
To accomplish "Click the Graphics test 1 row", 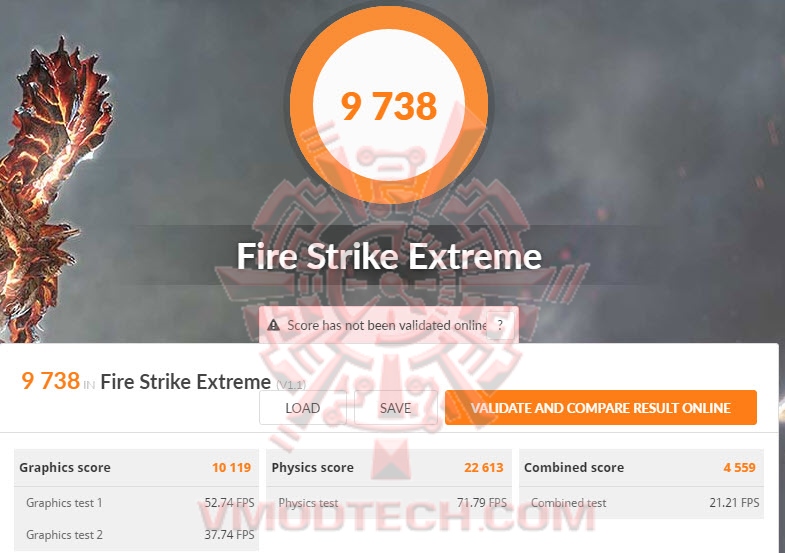I will [136, 502].
